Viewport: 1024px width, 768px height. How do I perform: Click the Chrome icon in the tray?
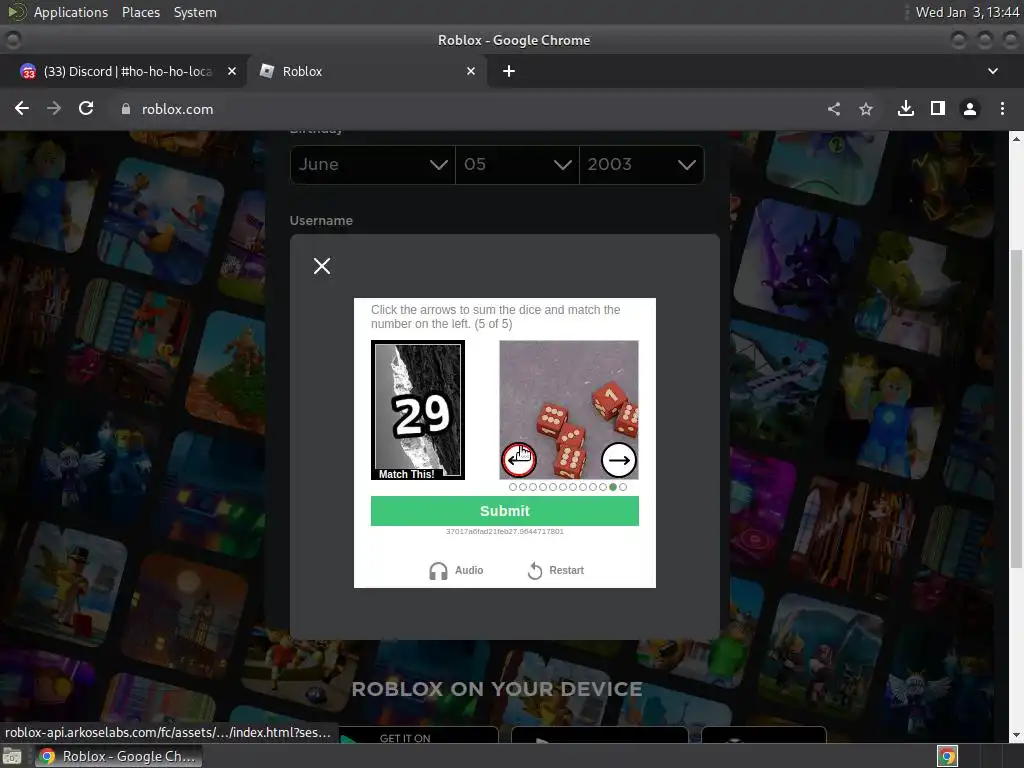(947, 756)
